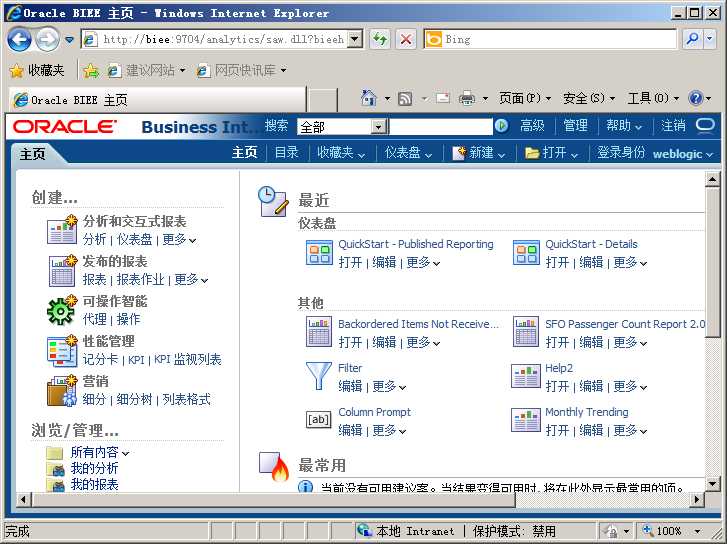
Task: Go back with the browser Back arrow
Action: (19, 39)
